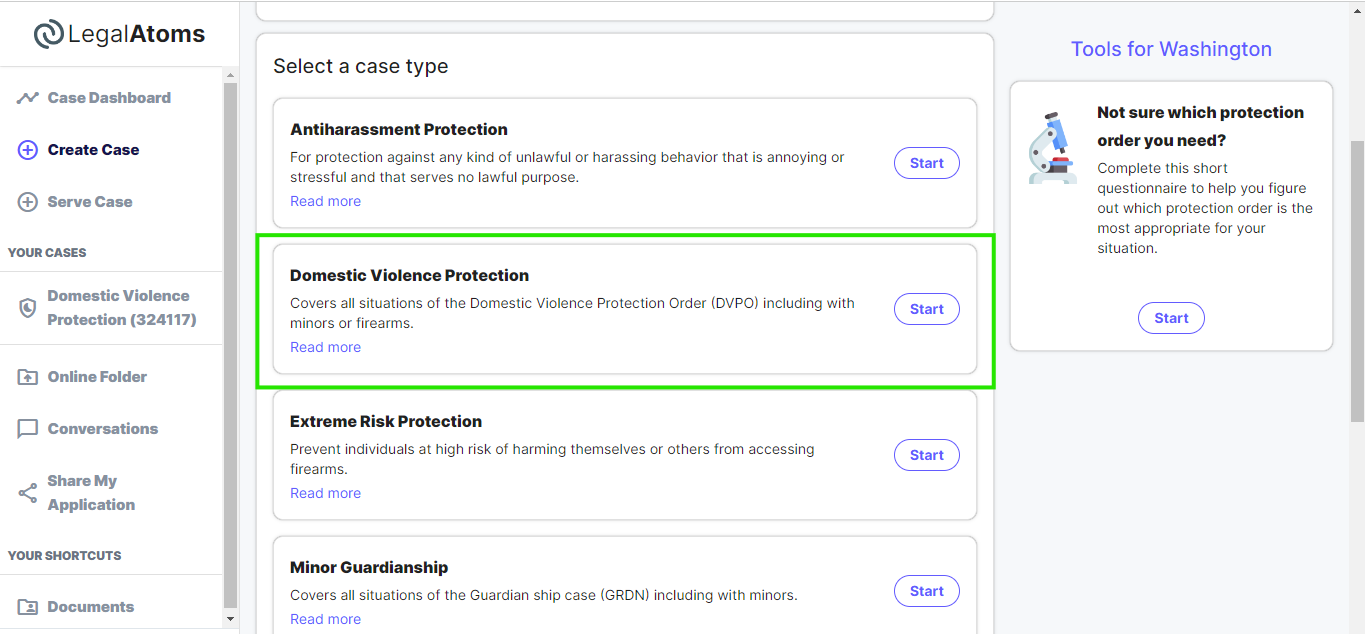
Task: Start an Antiharassment Protection case
Action: coord(926,163)
